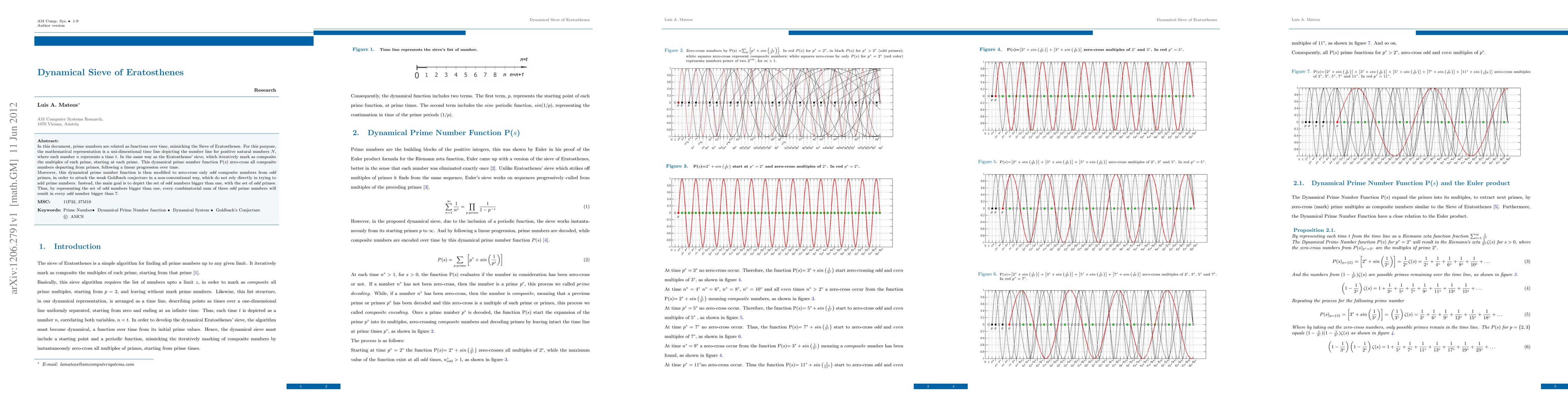Viewport: 1568px width, 414px height.
Task: Click citation [2] after 'eliminated exactly once'
Action: click(493, 168)
